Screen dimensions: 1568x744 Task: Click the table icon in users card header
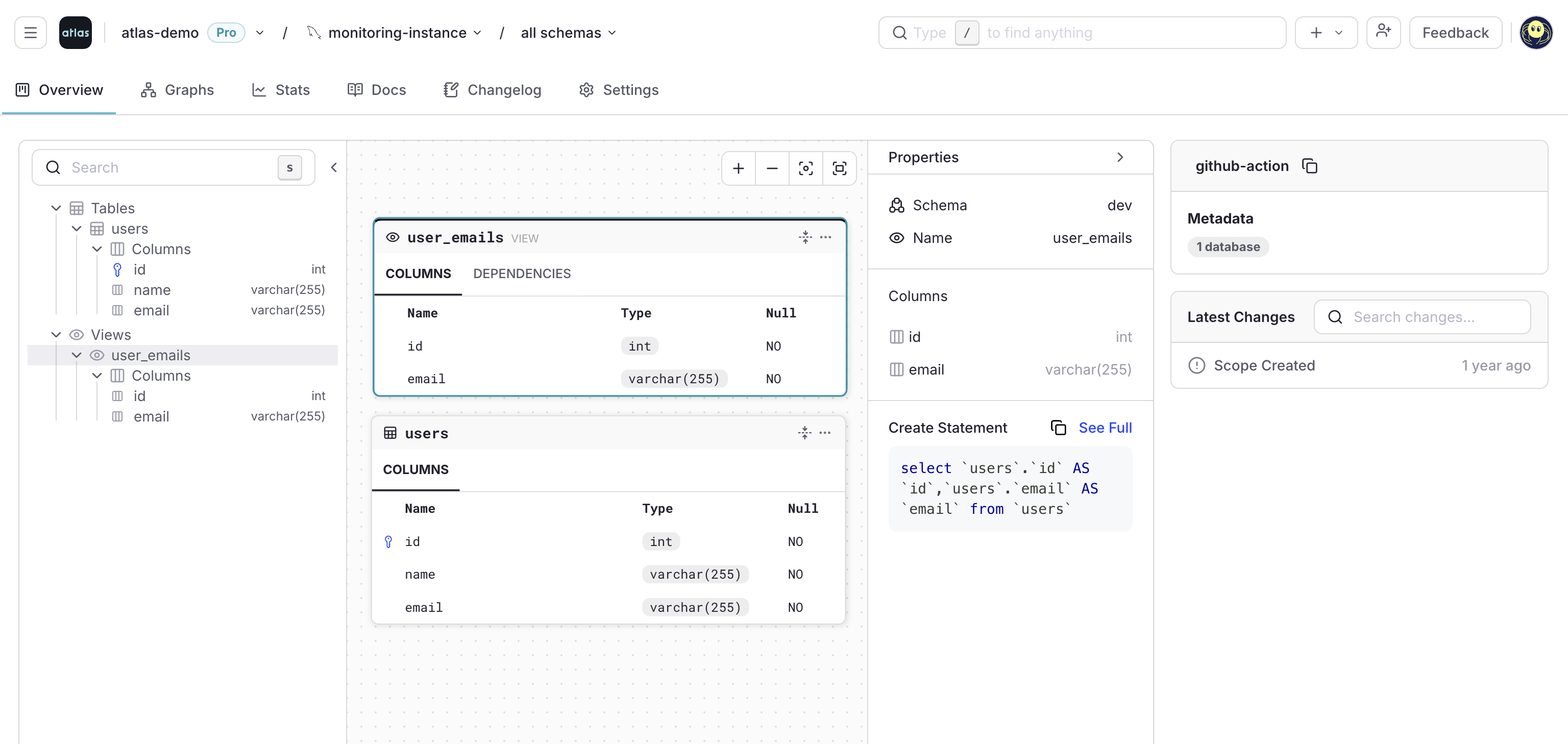pos(390,433)
